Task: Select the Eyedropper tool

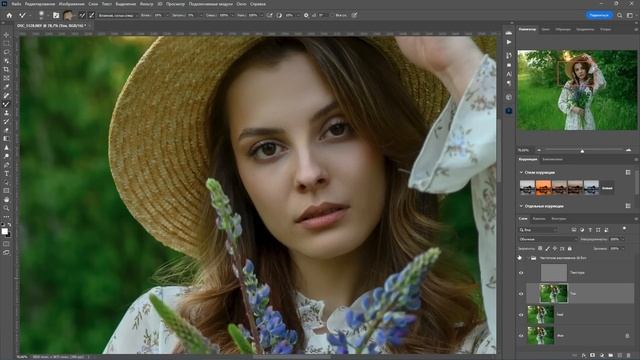Action: tap(6, 87)
